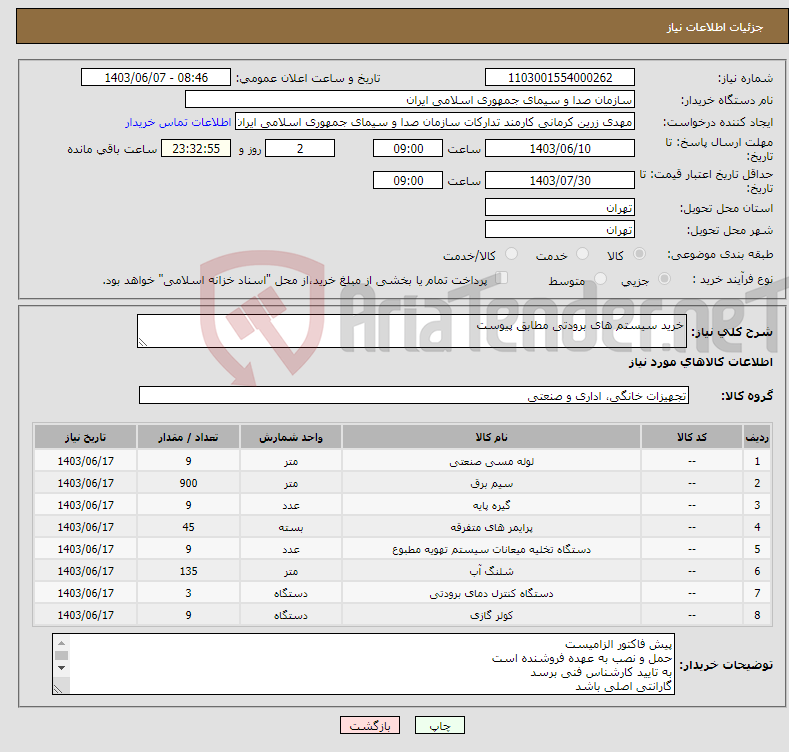Click the goods group field تجهیزات خانگی

[414, 396]
